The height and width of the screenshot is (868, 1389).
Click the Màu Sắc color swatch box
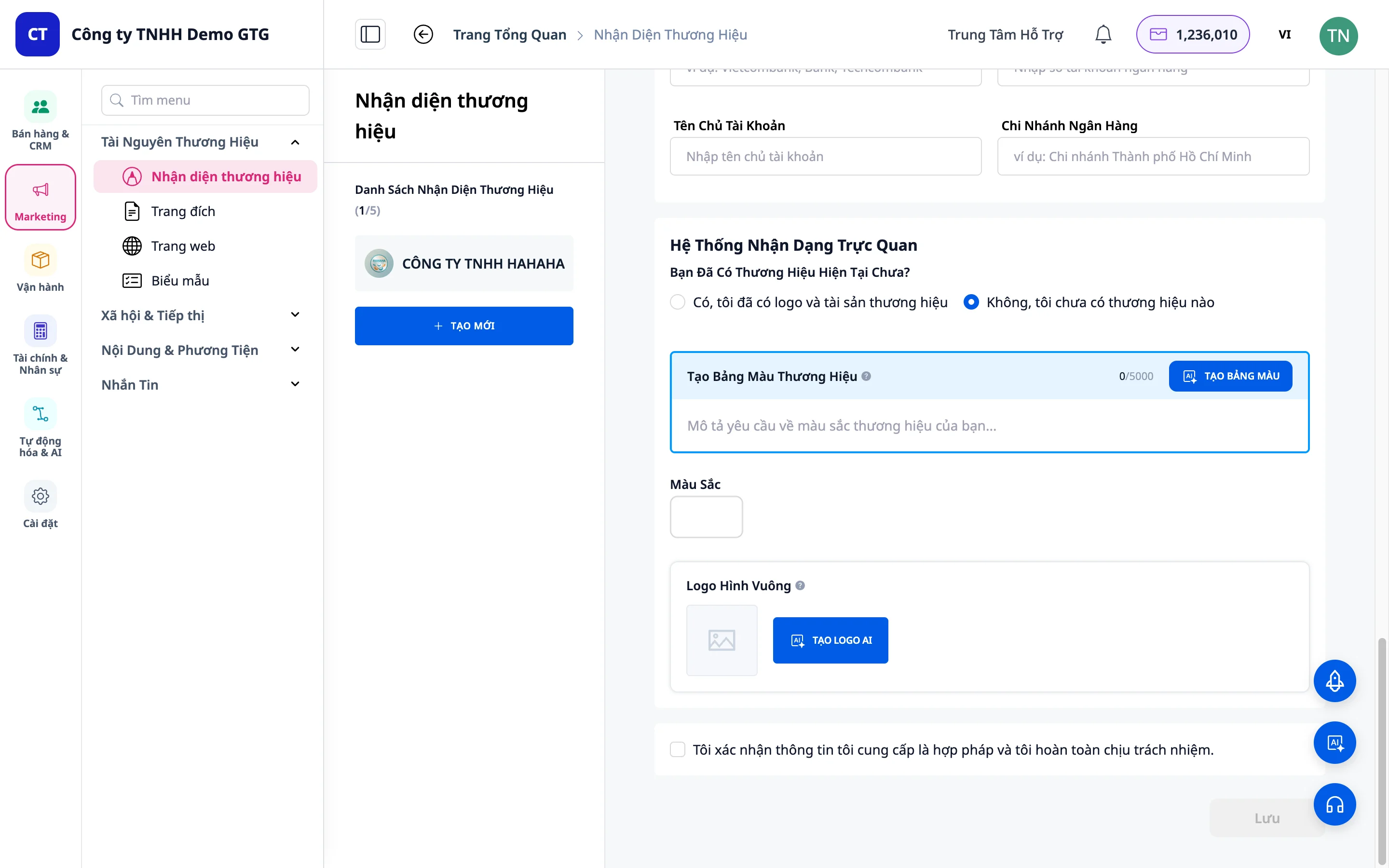tap(706, 516)
